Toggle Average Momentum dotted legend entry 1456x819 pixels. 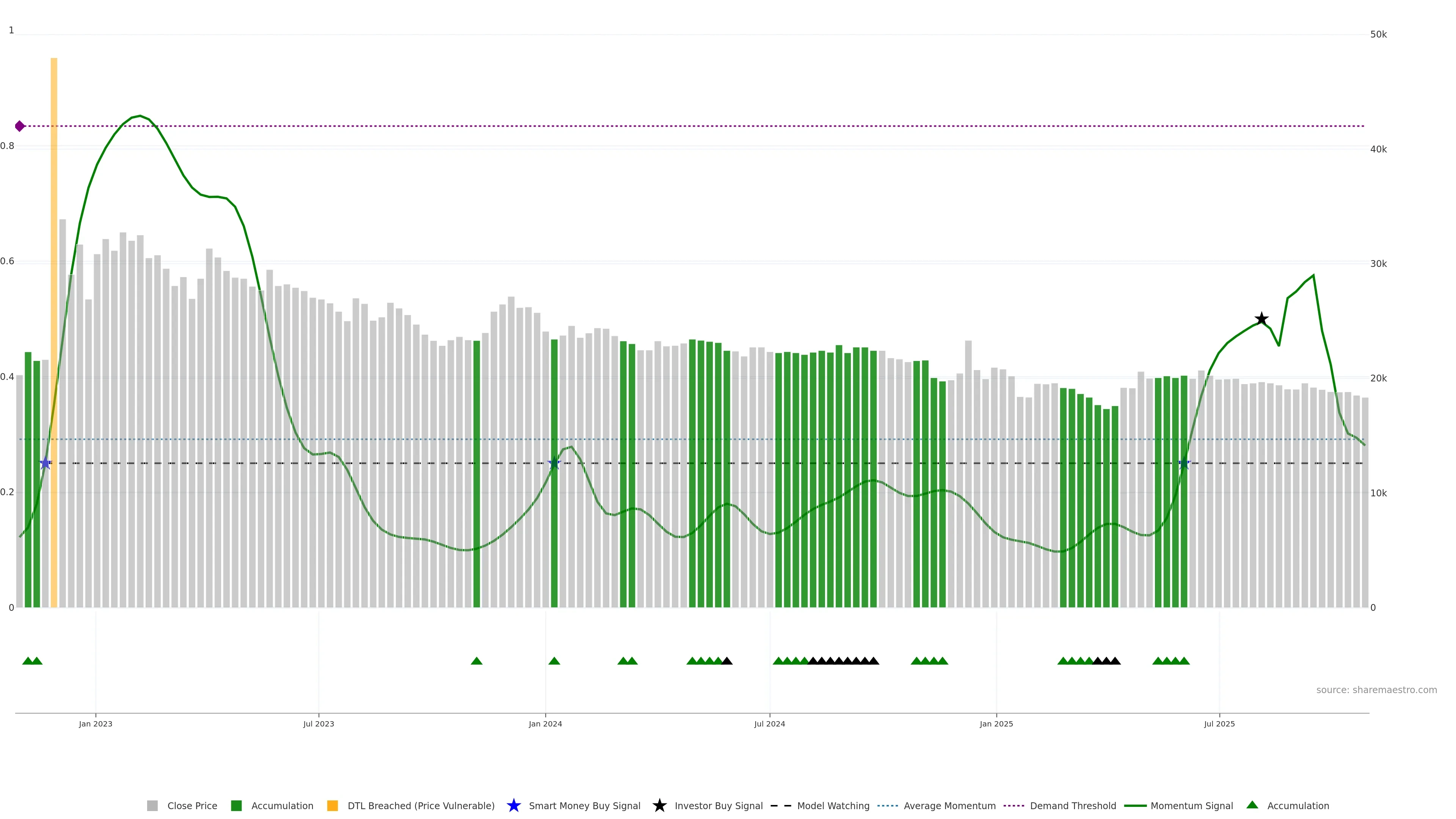click(887, 806)
